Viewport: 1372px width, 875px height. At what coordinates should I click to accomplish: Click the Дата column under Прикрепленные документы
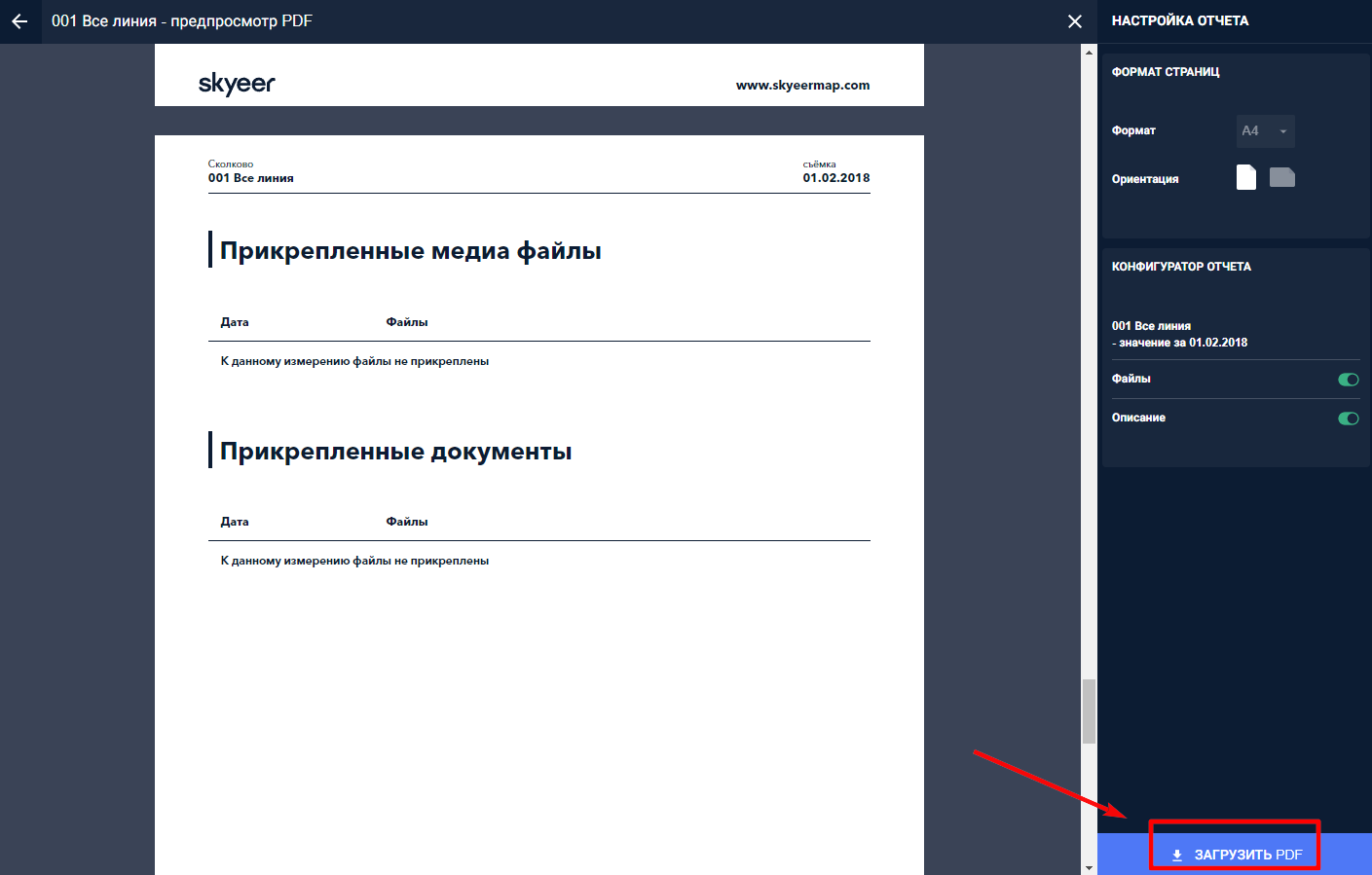point(235,522)
